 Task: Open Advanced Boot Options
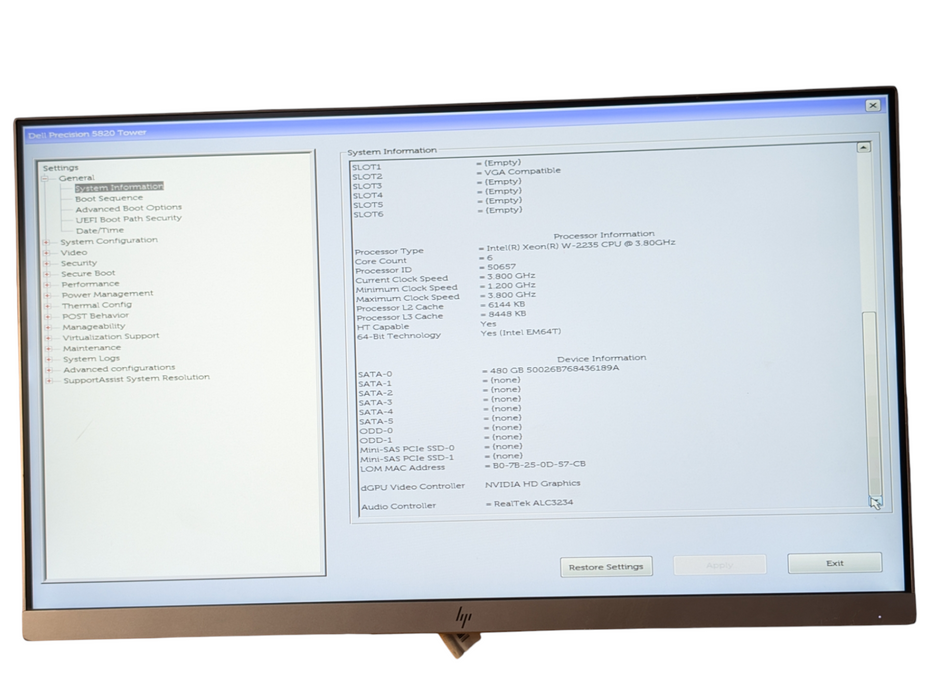tap(128, 208)
